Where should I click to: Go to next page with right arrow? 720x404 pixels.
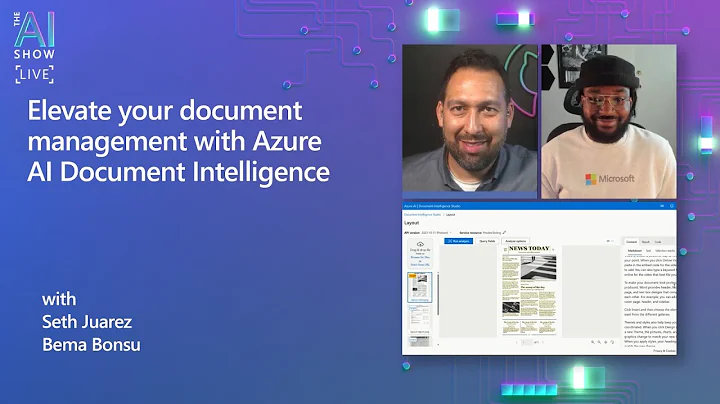tap(543, 342)
